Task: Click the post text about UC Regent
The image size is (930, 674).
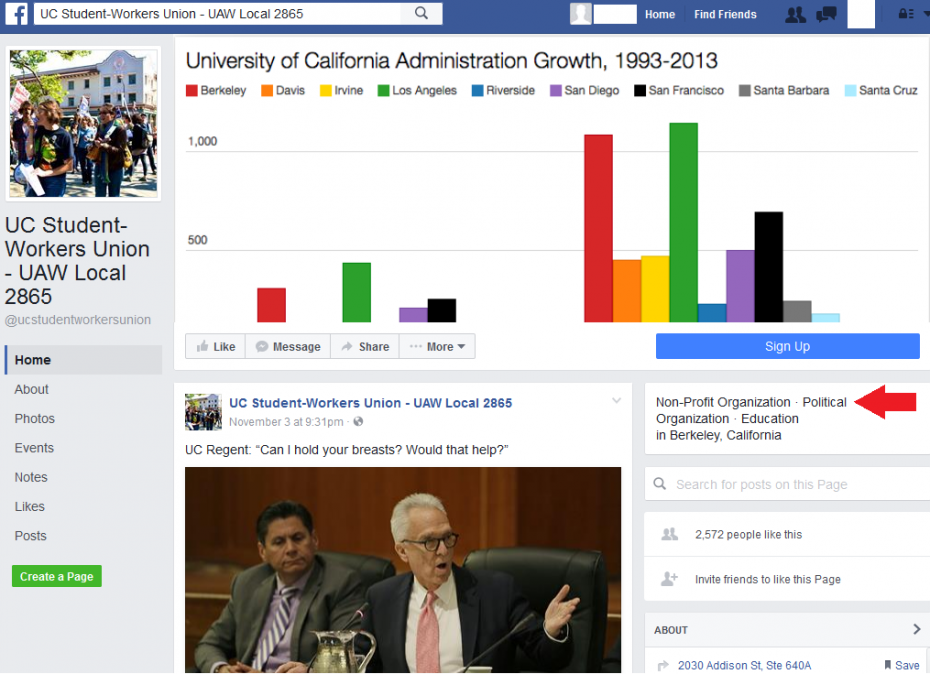Action: point(346,450)
